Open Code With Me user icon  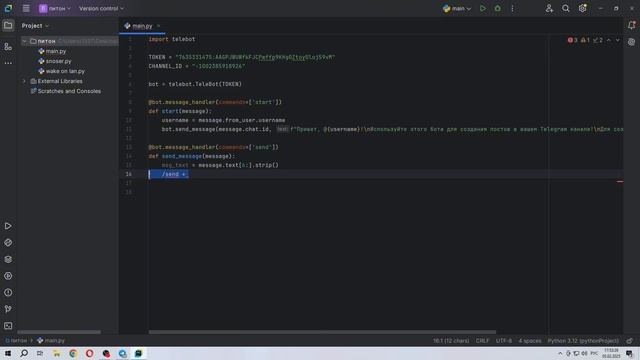549,8
